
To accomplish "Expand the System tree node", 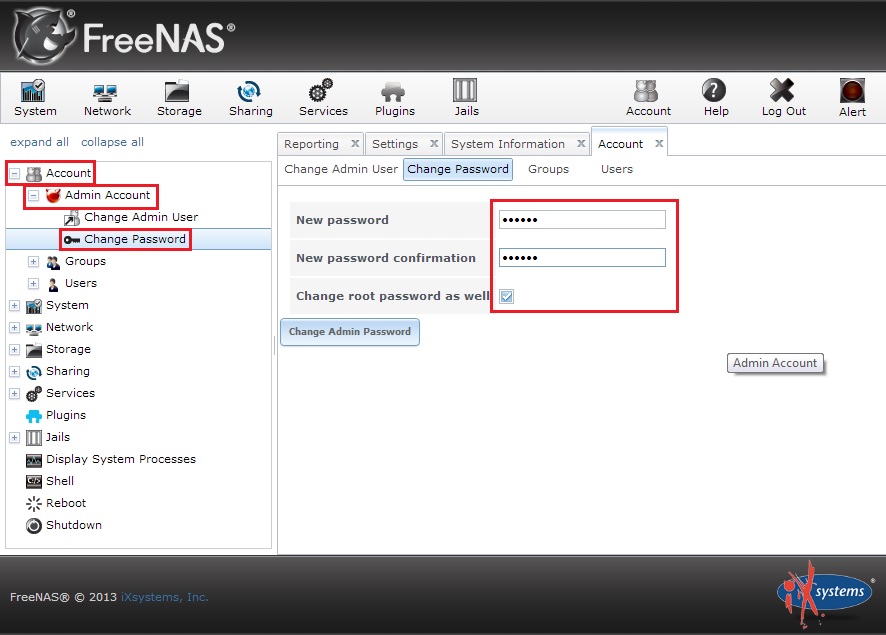I will tap(15, 306).
